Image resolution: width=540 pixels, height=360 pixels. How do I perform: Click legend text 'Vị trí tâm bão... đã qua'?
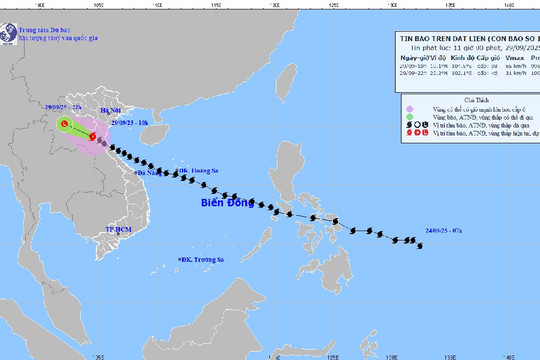[x=481, y=125]
